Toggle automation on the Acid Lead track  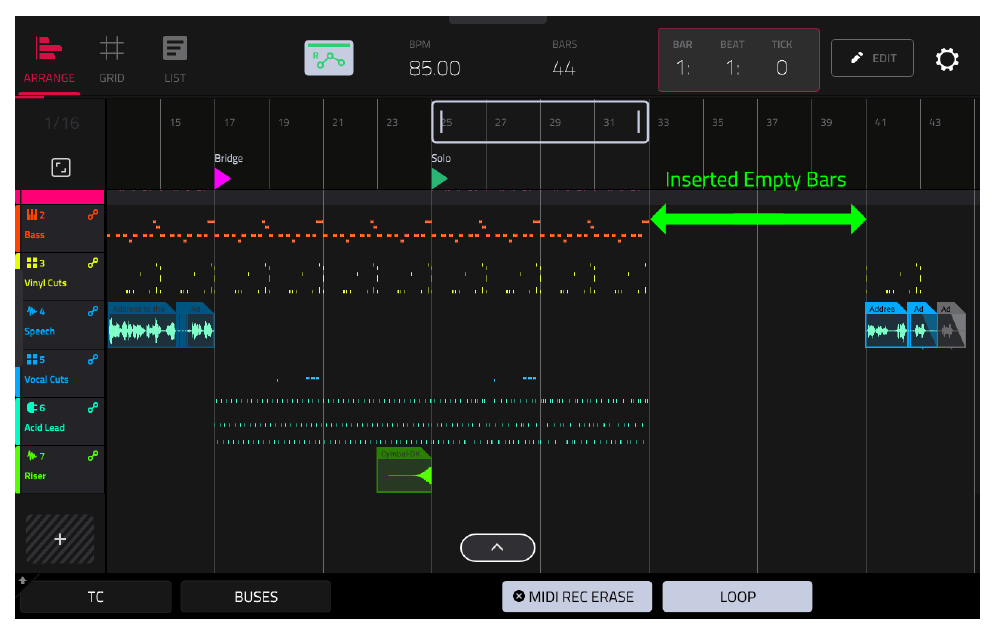click(x=93, y=407)
